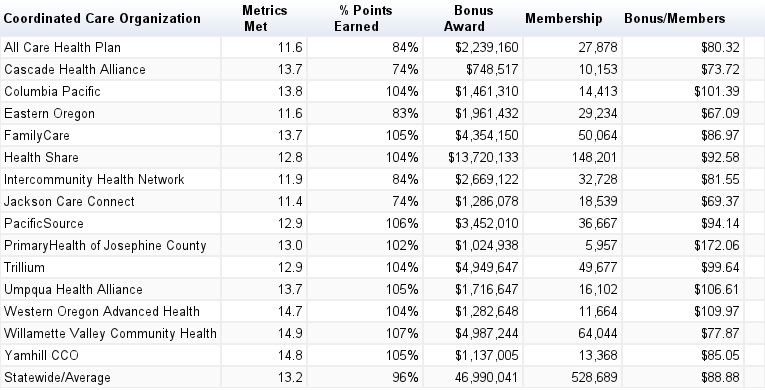
Task: Sort by Bonus/Members column header
Action: coord(674,19)
